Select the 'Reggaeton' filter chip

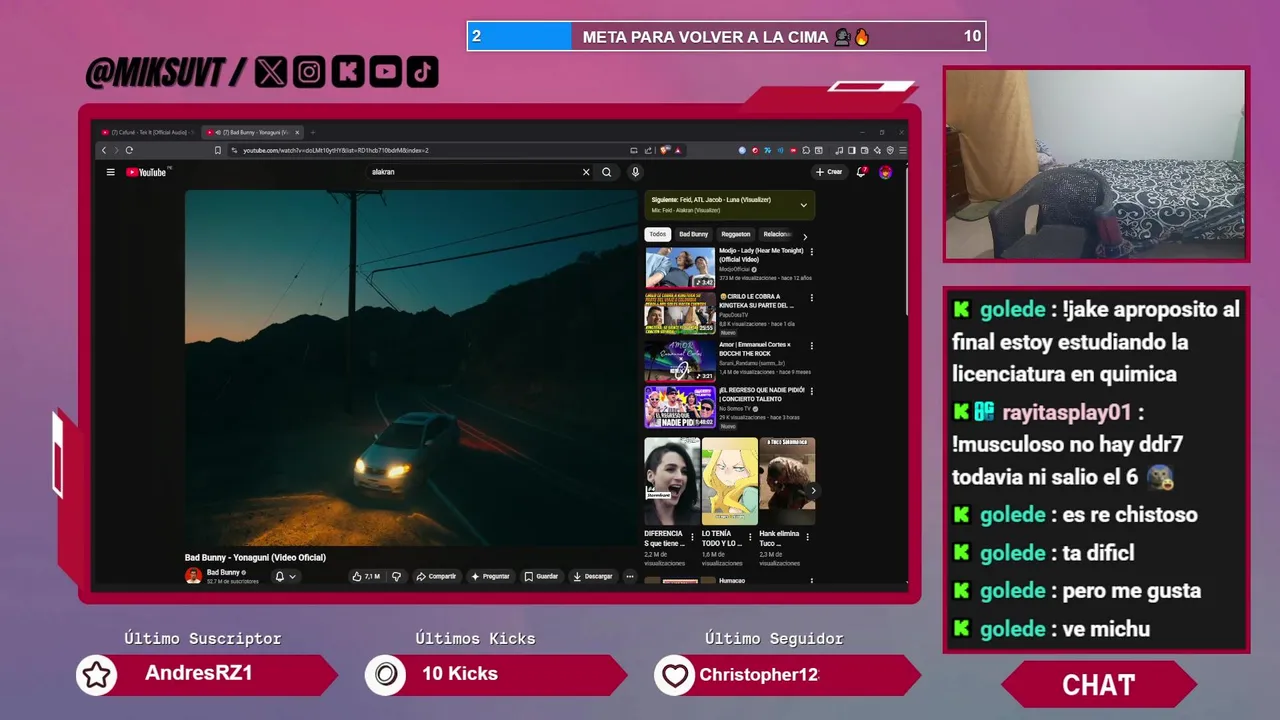pos(736,234)
